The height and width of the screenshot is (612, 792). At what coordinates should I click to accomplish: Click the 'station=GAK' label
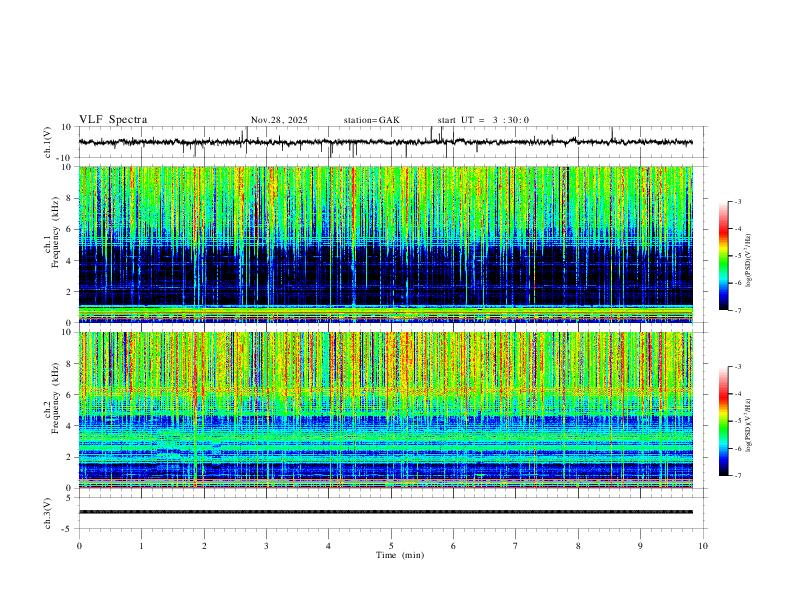click(372, 120)
